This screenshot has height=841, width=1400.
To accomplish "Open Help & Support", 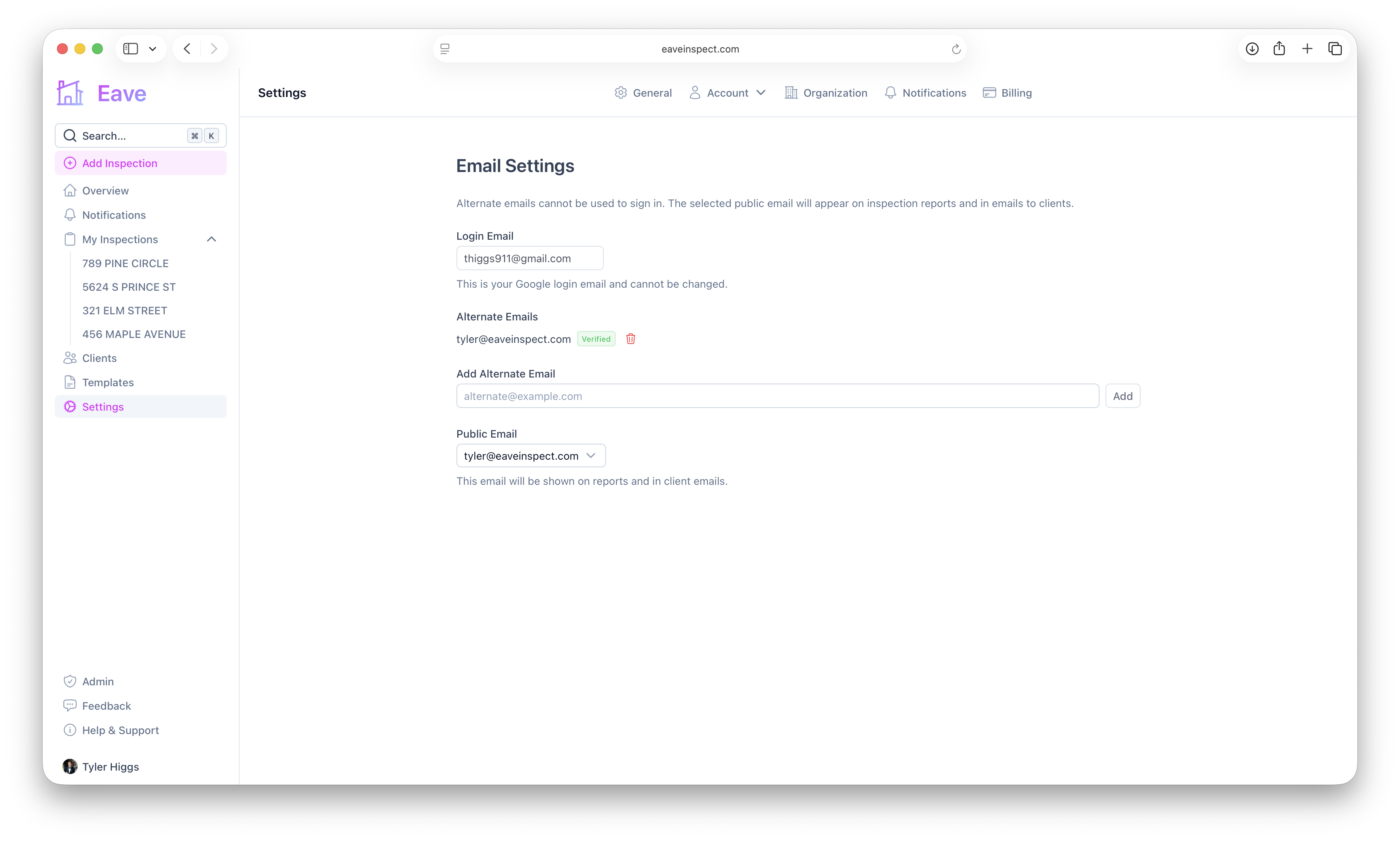I will [140, 730].
